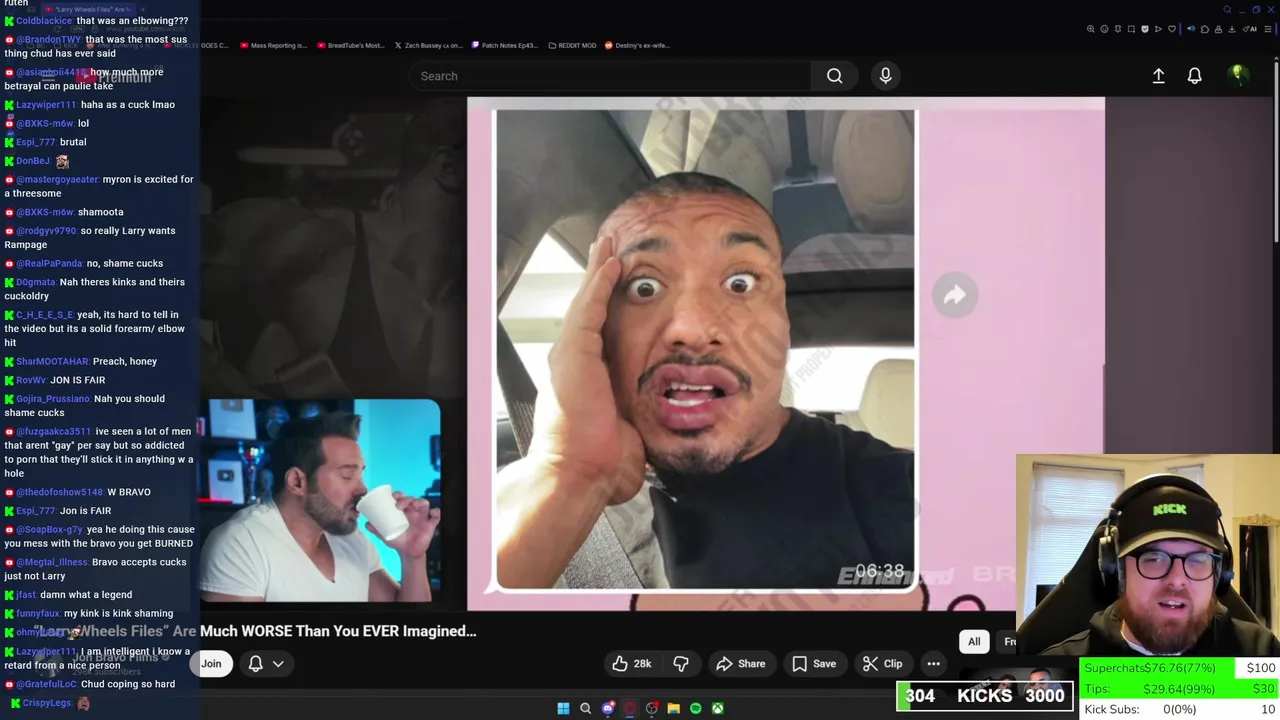This screenshot has height=720, width=1280.
Task: Click the heart bookmark icon in toolbar
Action: click(1172, 29)
